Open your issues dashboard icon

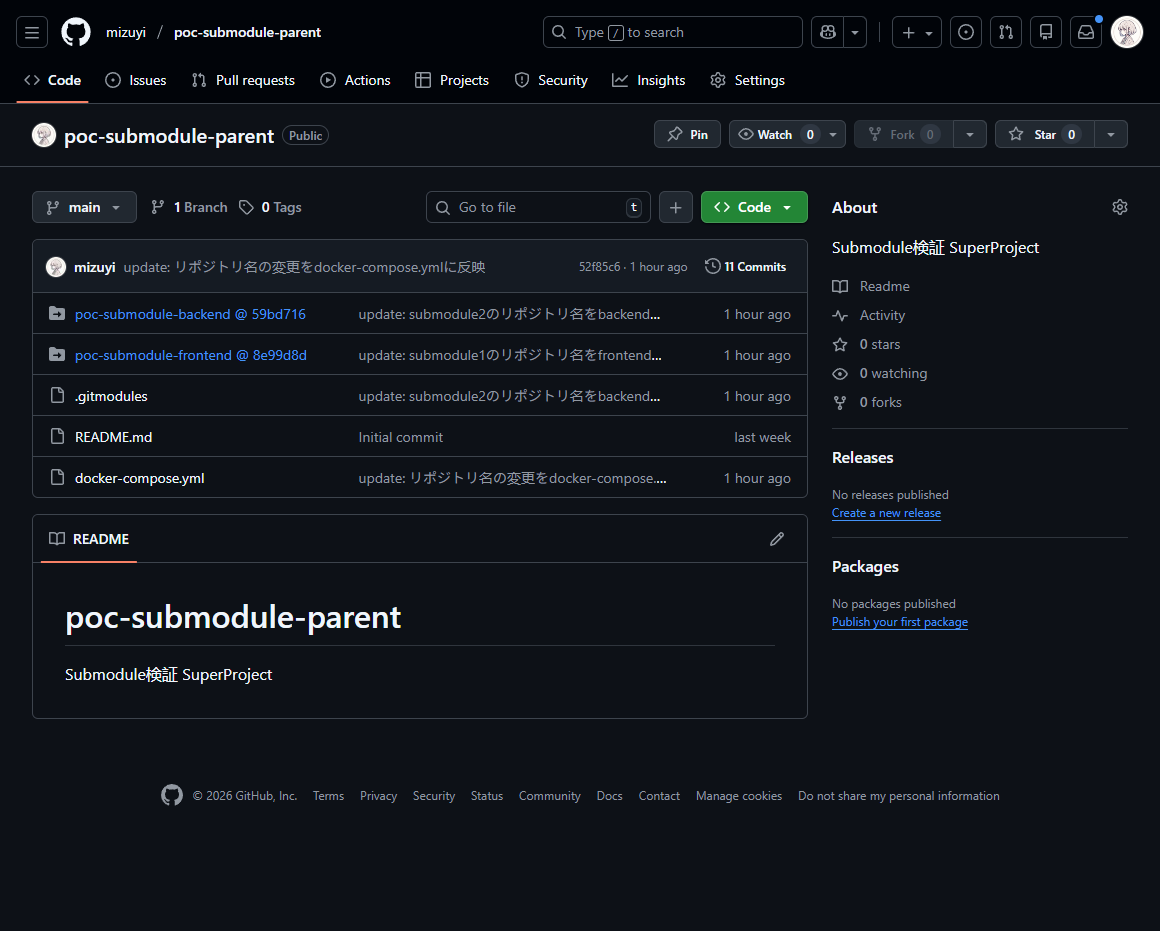pyautogui.click(x=965, y=31)
